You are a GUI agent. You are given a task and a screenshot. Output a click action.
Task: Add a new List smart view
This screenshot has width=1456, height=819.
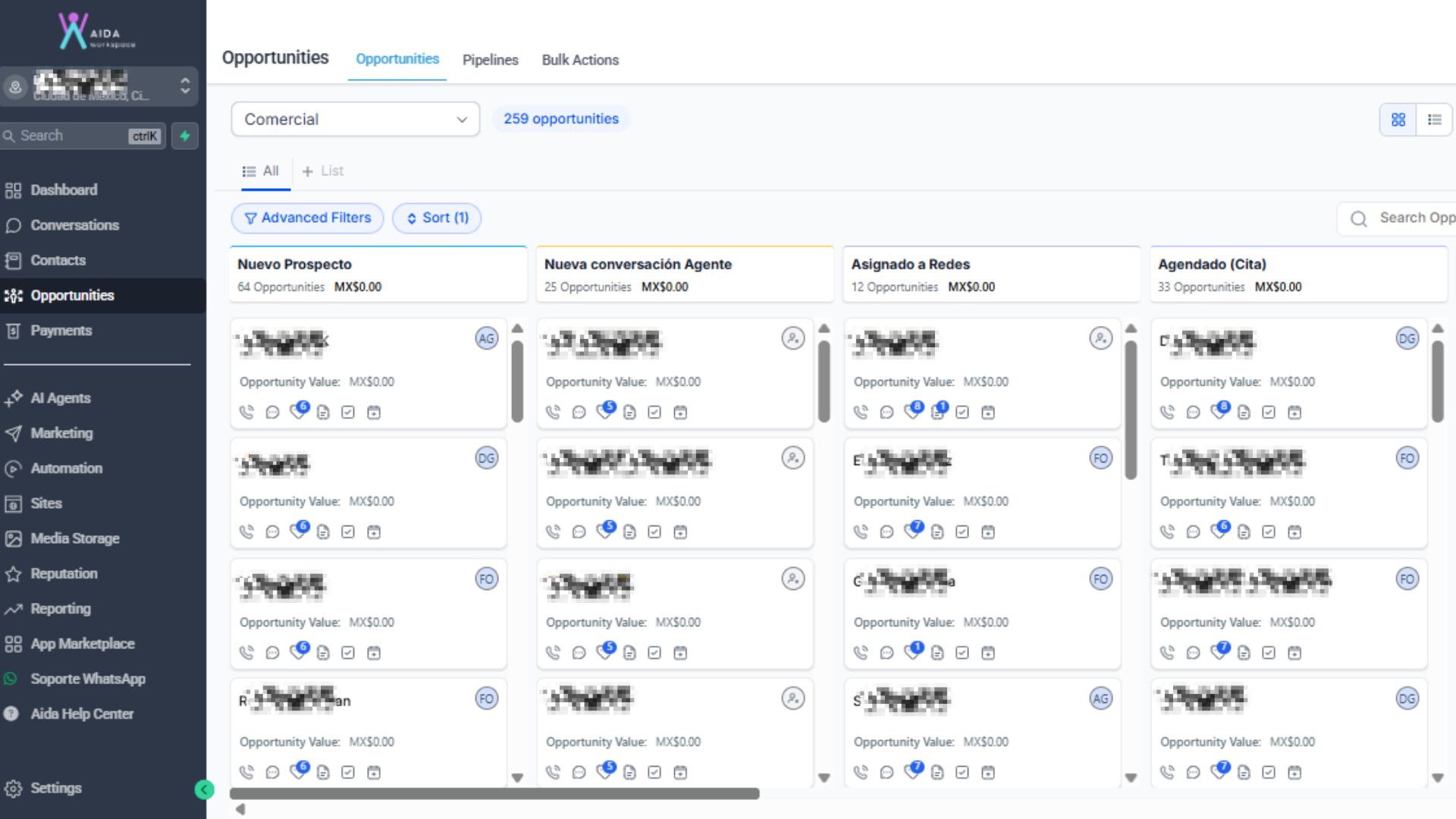coord(323,171)
